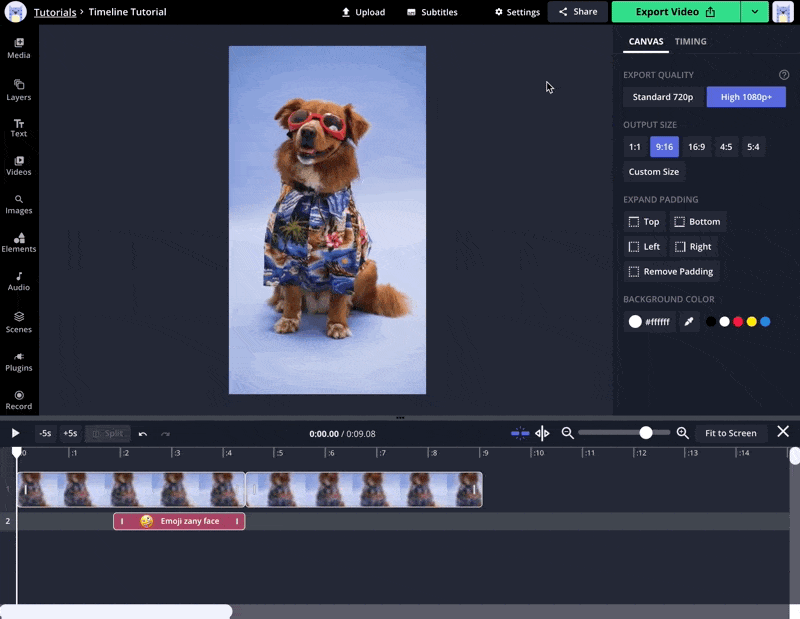The width and height of the screenshot is (800, 619).
Task: Click the Tutorials breadcrumb link
Action: (x=55, y=12)
